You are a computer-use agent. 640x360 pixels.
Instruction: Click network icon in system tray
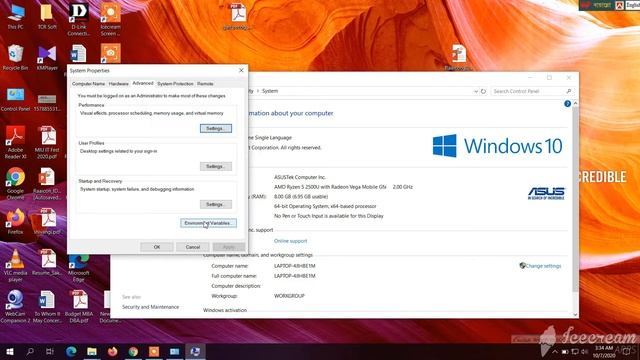[575, 351]
